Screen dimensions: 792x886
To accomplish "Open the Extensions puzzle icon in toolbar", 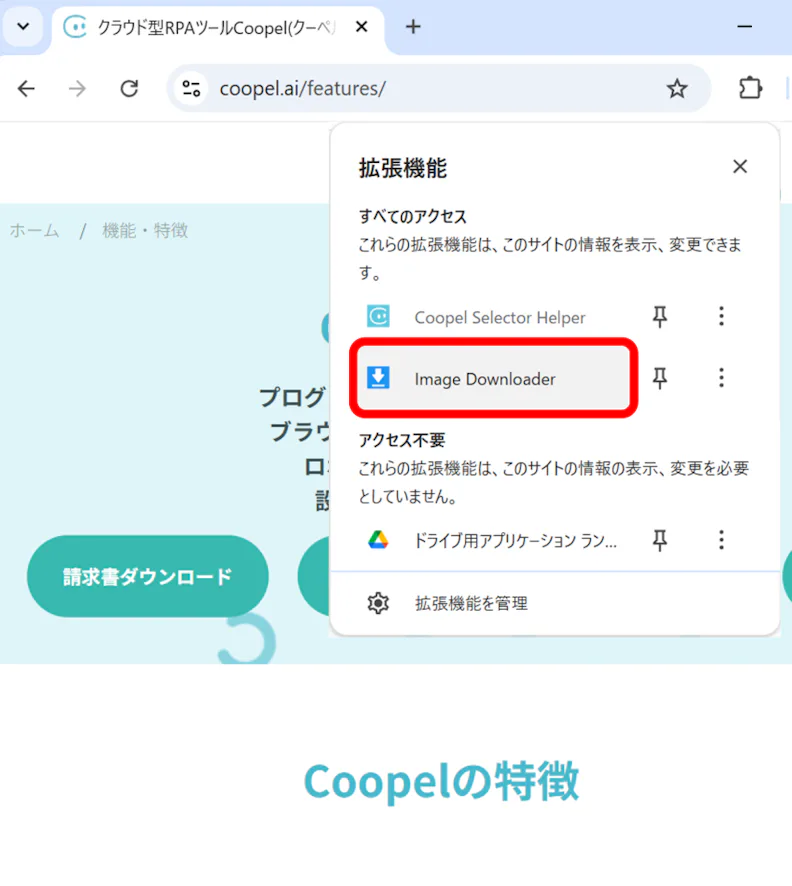I will click(x=750, y=88).
